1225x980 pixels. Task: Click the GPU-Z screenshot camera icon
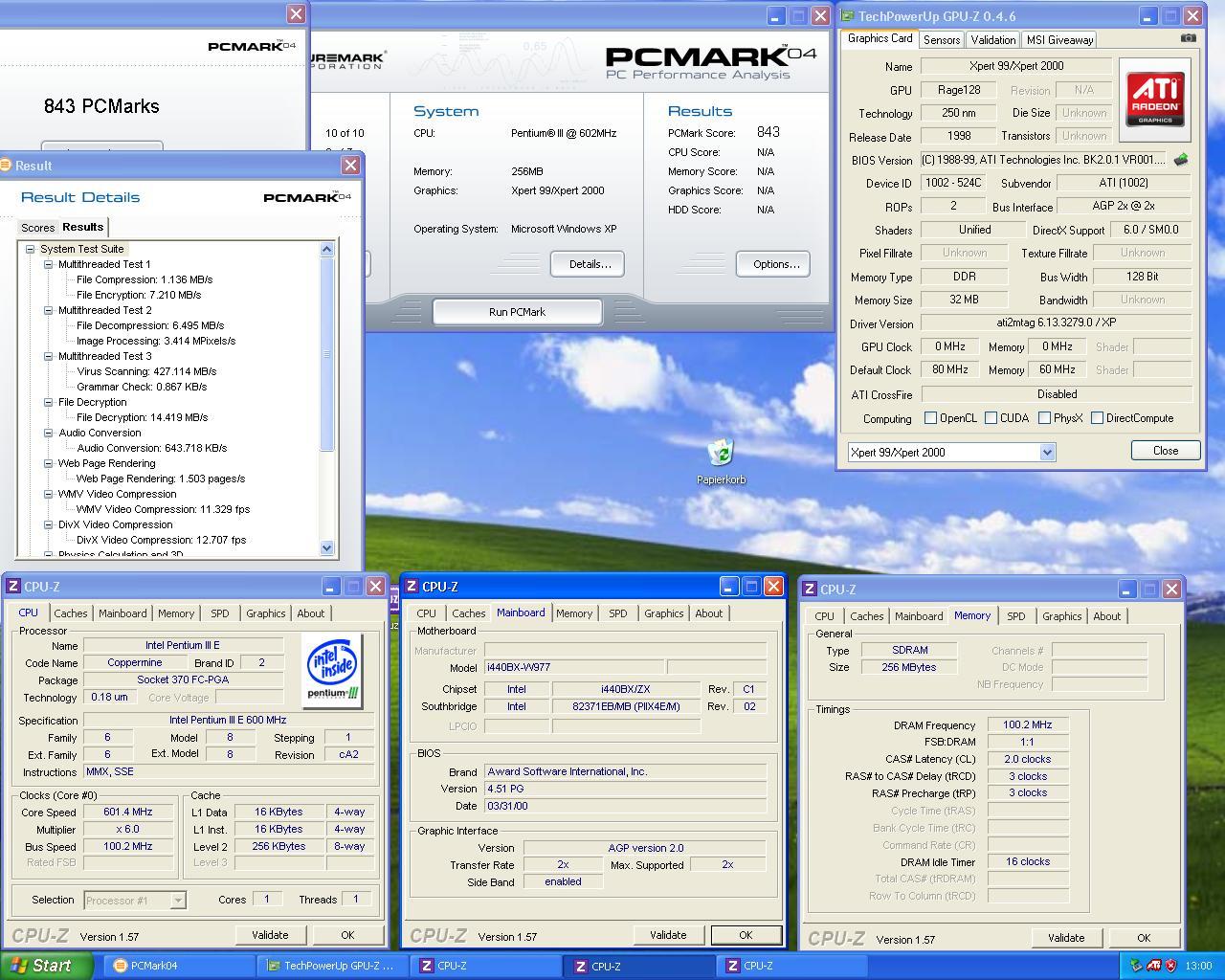pyautogui.click(x=1188, y=38)
